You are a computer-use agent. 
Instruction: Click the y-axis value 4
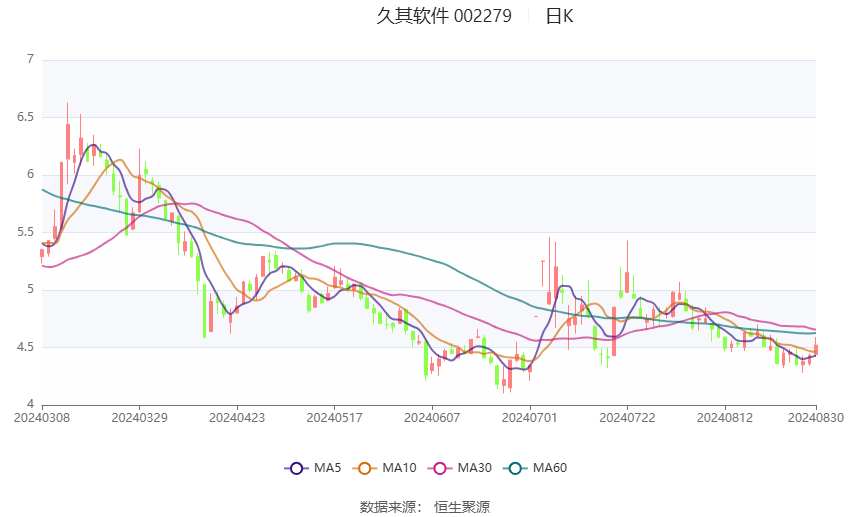click(30, 404)
